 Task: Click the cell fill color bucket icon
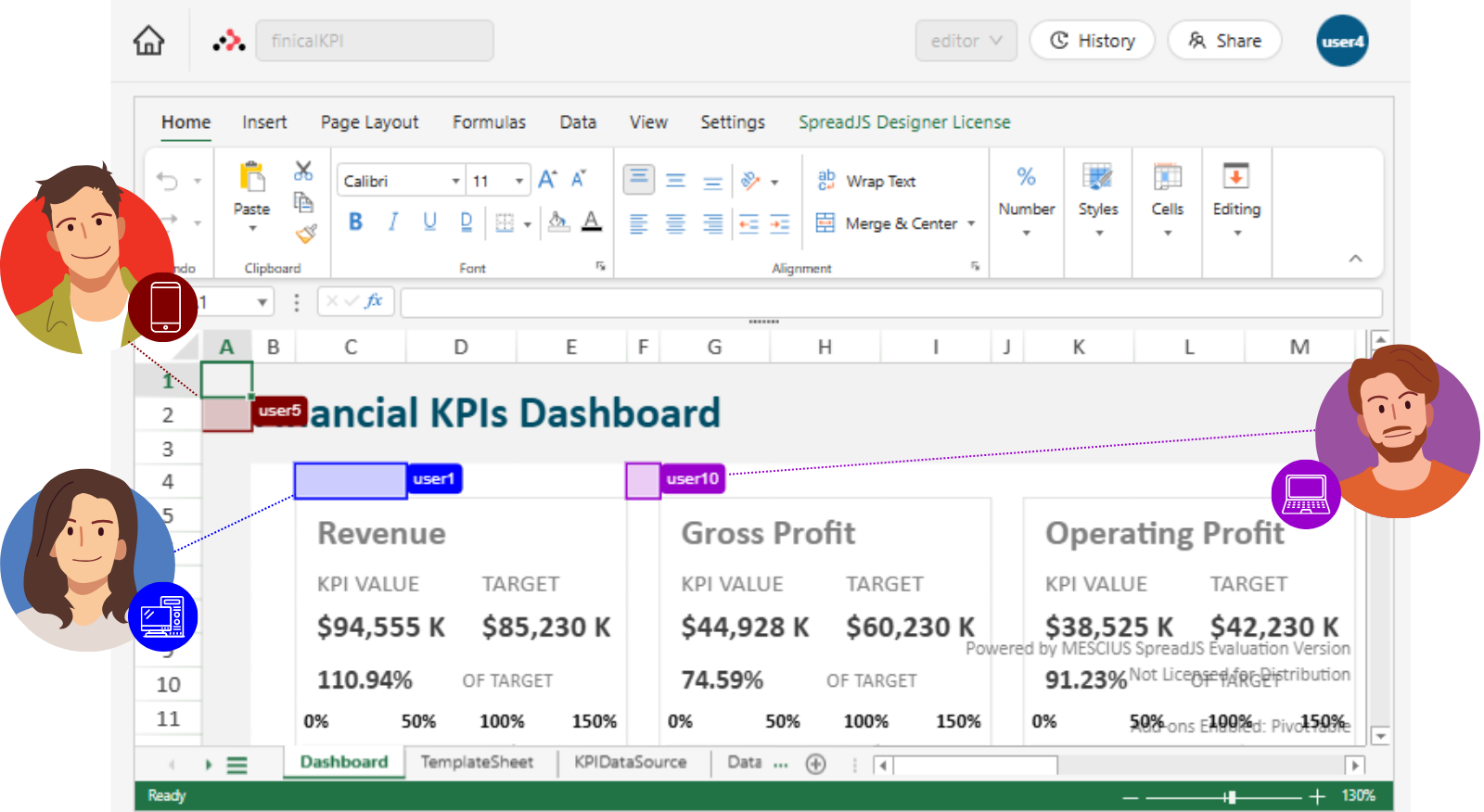point(557,222)
